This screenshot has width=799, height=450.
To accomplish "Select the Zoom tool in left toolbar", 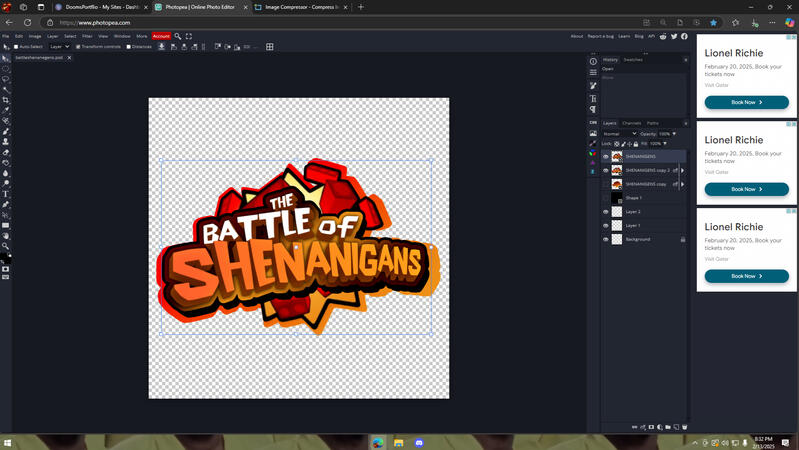I will (6, 246).
